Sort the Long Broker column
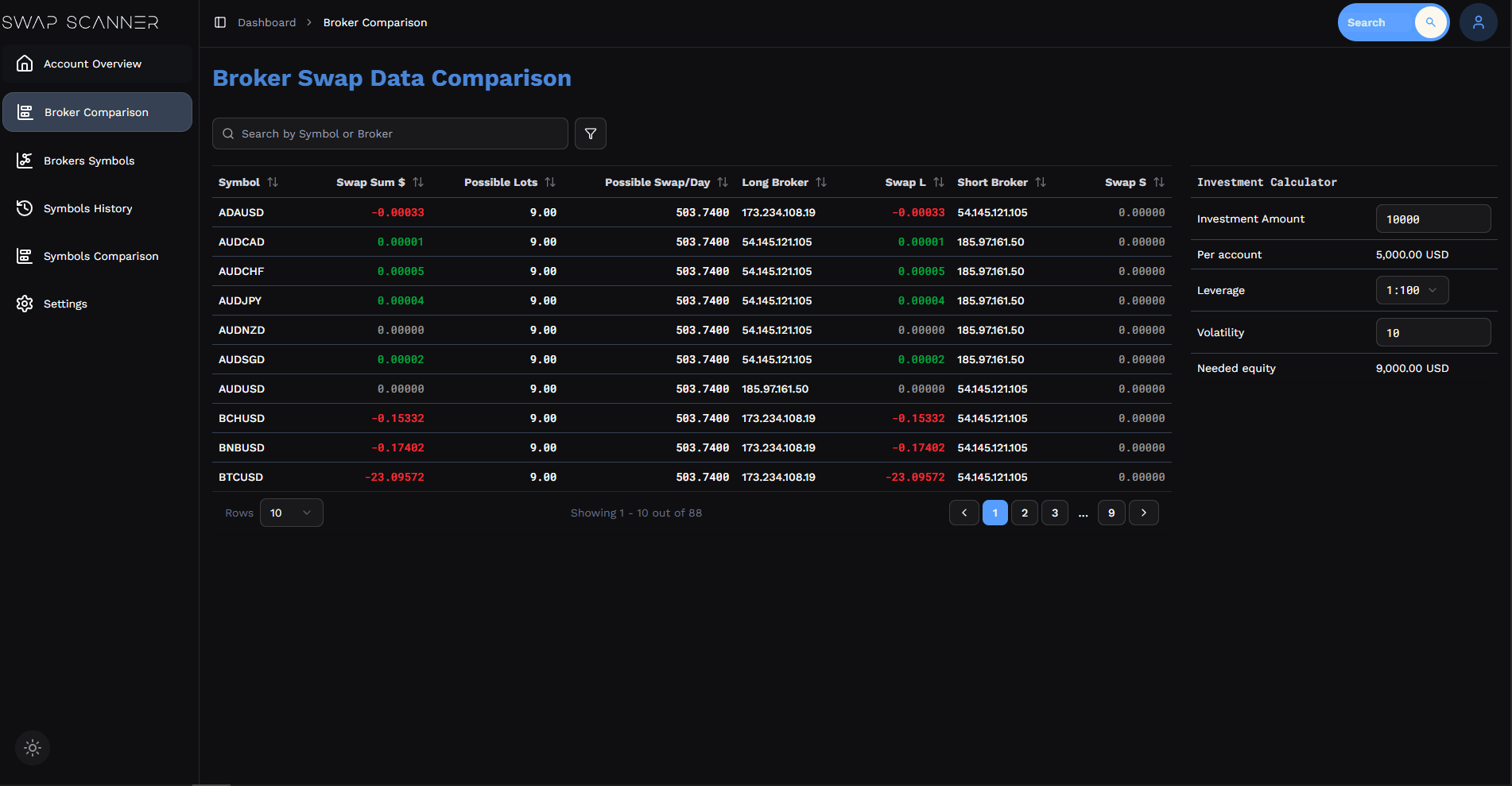Screen dimensions: 1512x786 coord(821,182)
